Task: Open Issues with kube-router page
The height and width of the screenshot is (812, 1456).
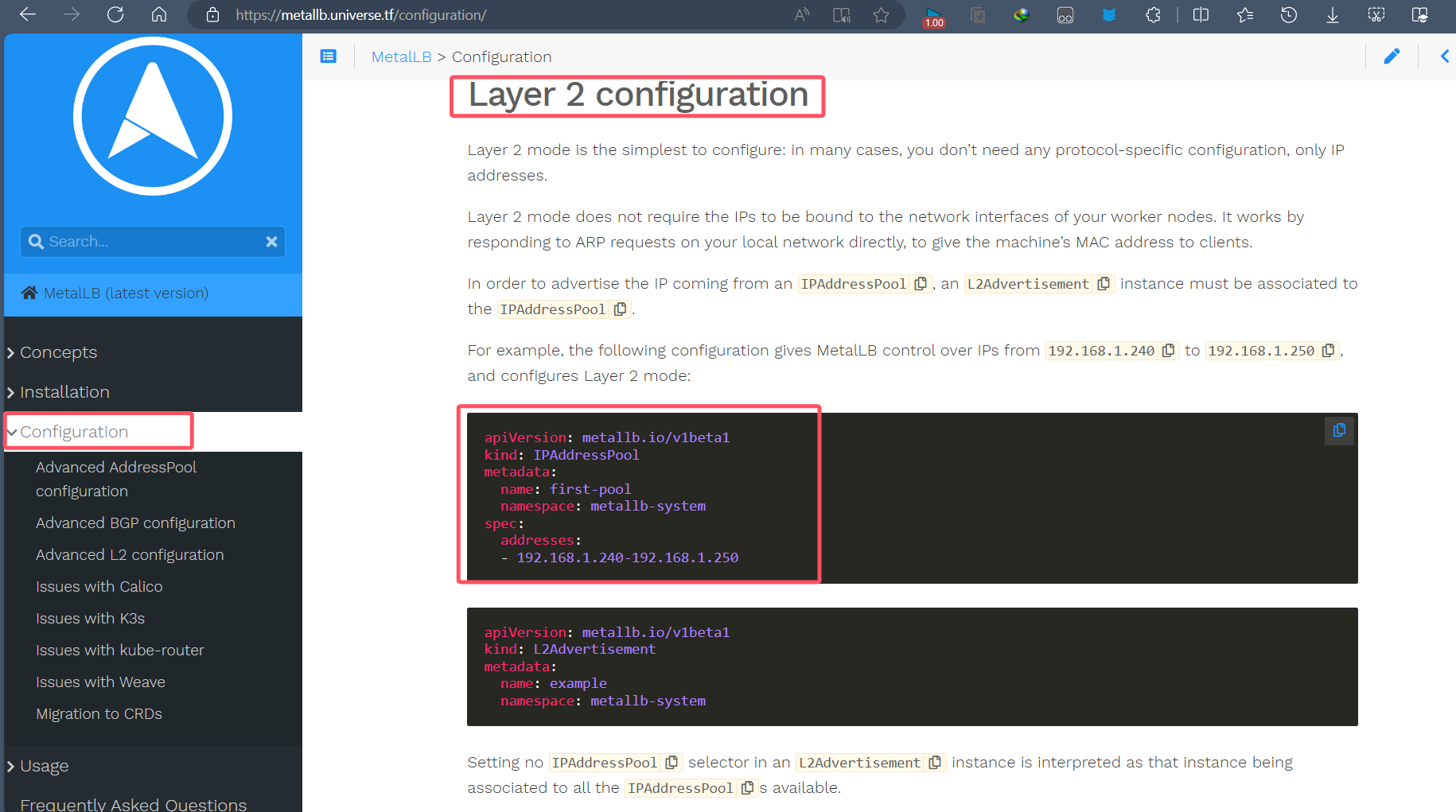Action: tap(120, 650)
